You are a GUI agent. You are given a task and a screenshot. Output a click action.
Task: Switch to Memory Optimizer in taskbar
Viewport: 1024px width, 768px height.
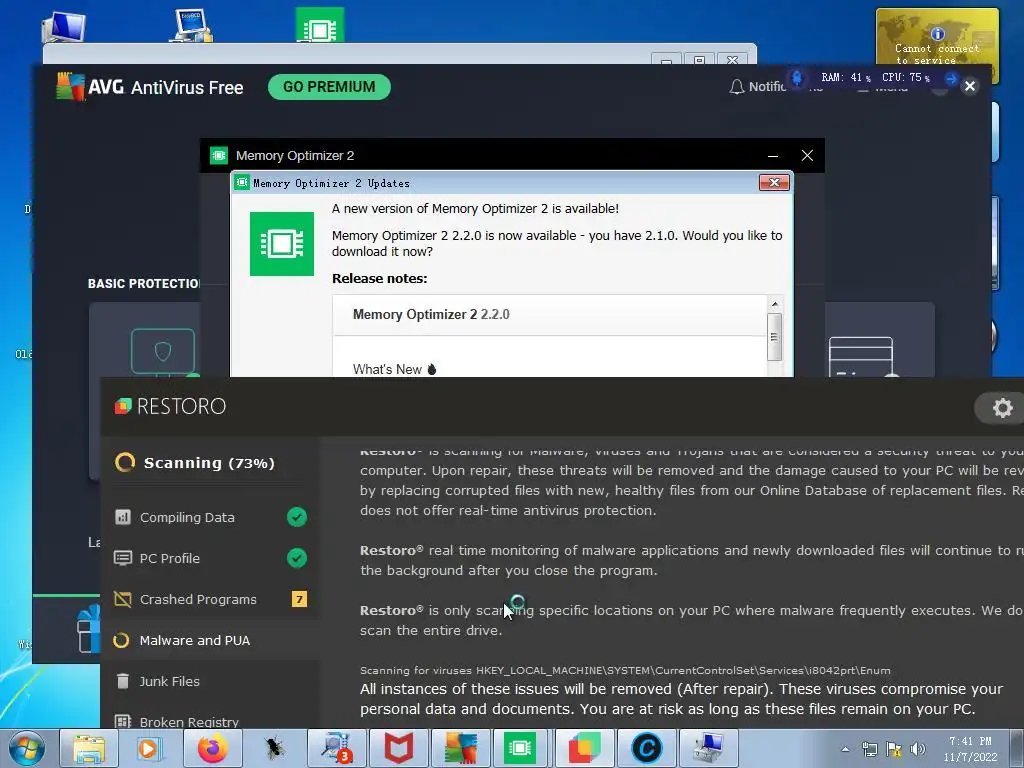coord(521,748)
